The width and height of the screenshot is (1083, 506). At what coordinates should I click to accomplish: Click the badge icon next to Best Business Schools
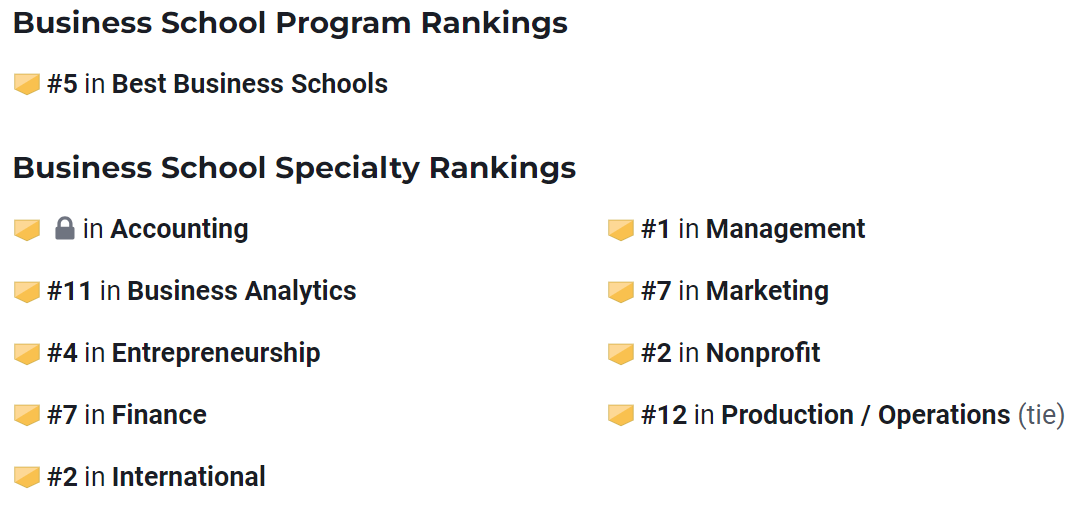[27, 84]
